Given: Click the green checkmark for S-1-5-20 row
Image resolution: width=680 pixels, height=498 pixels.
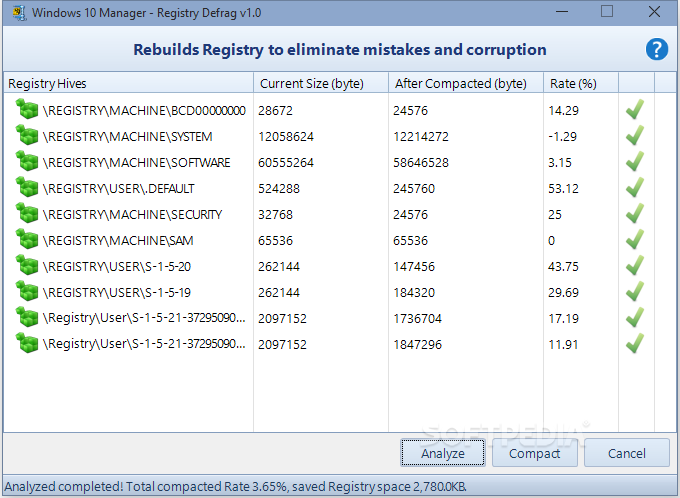Looking at the screenshot, I should (635, 265).
